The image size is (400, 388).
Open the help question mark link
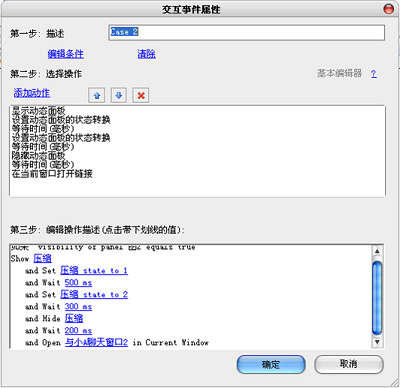(374, 74)
